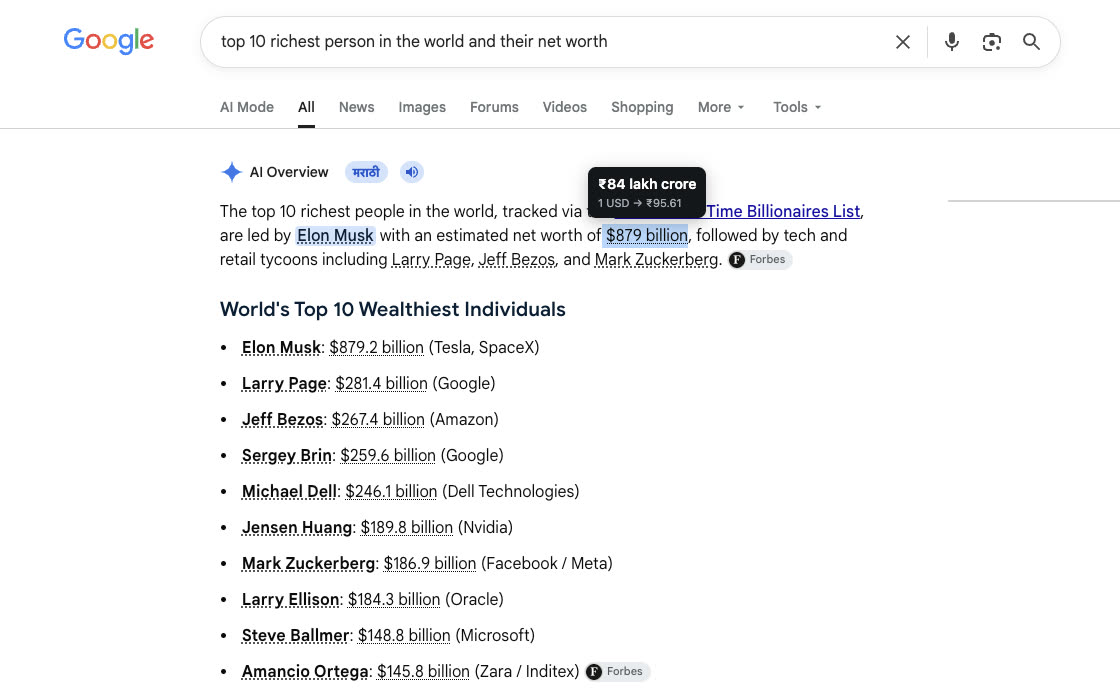Click inside the search query field
1120x700 pixels.
click(550, 41)
